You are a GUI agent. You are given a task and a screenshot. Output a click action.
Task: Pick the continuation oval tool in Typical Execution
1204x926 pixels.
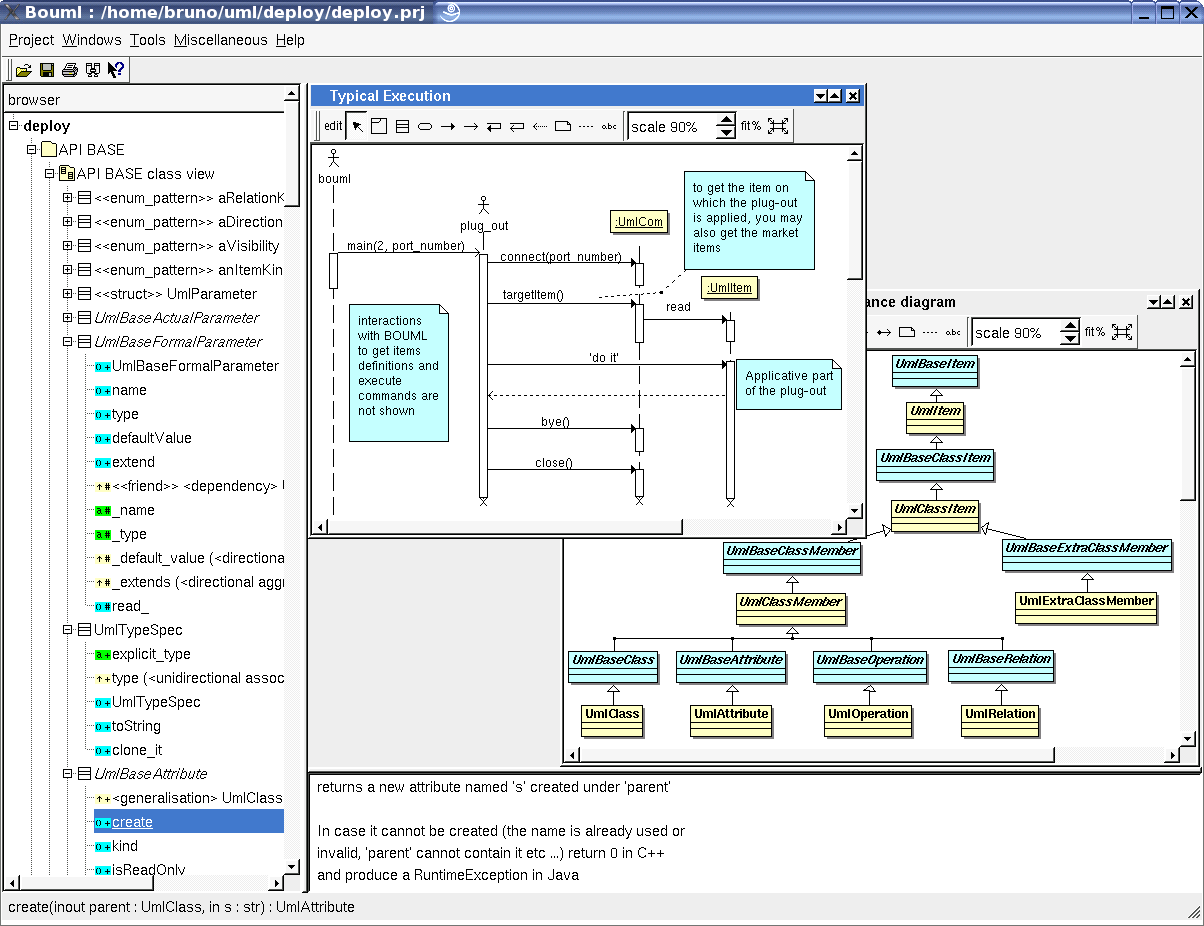[424, 127]
